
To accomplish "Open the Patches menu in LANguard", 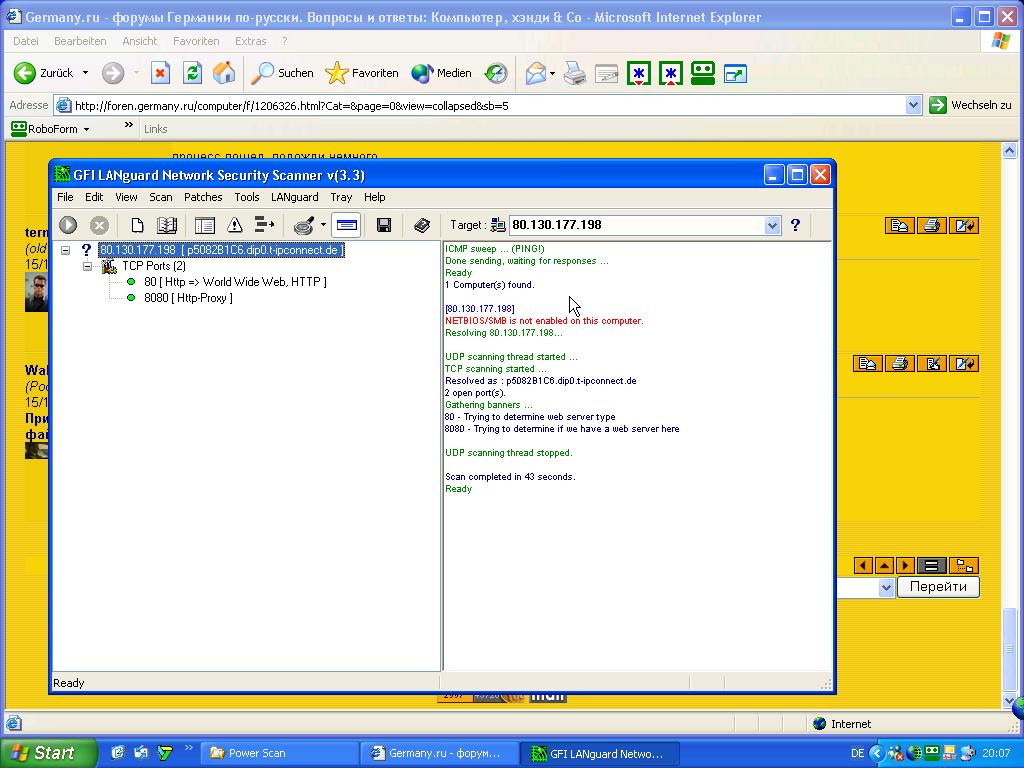I will point(203,197).
